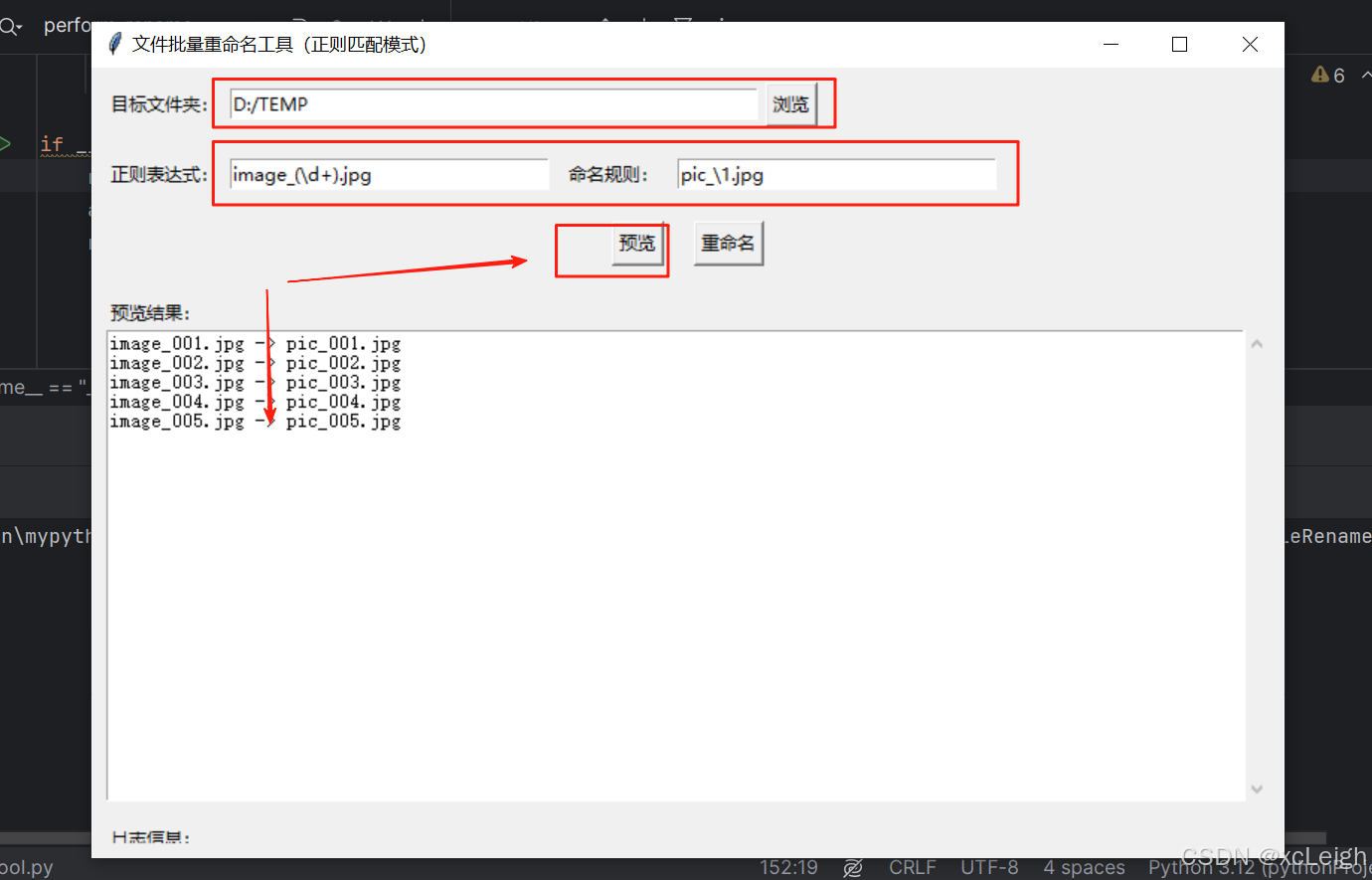Minimize the rename tool window
1372x880 pixels.
pyautogui.click(x=1112, y=44)
